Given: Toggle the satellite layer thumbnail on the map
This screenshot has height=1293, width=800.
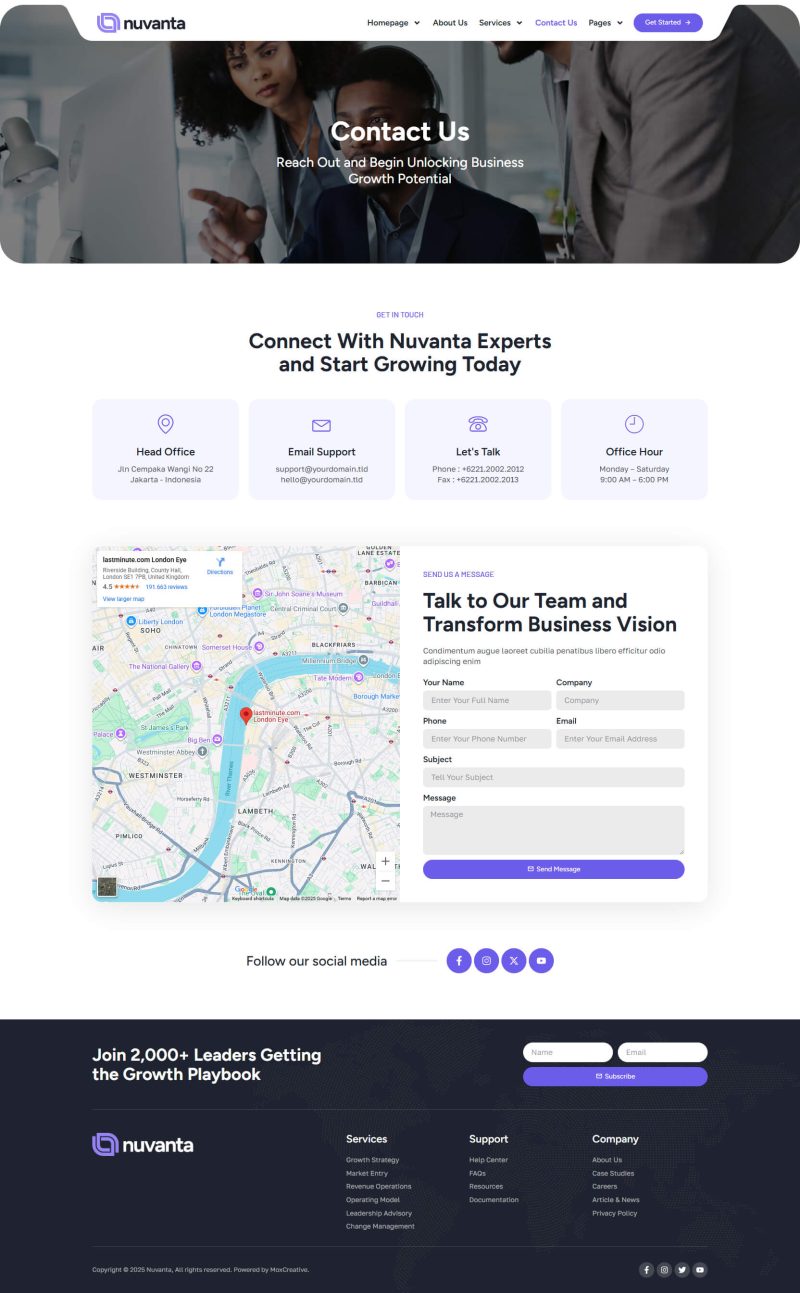Looking at the screenshot, I should click(x=107, y=887).
